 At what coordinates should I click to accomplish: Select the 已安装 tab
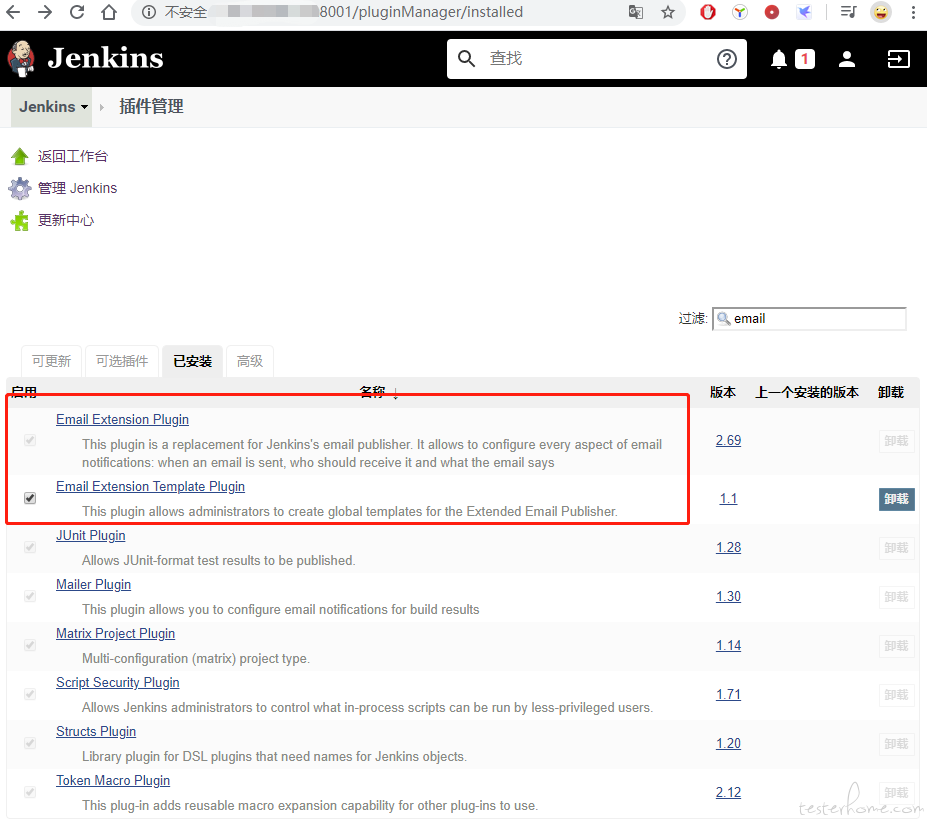point(193,361)
